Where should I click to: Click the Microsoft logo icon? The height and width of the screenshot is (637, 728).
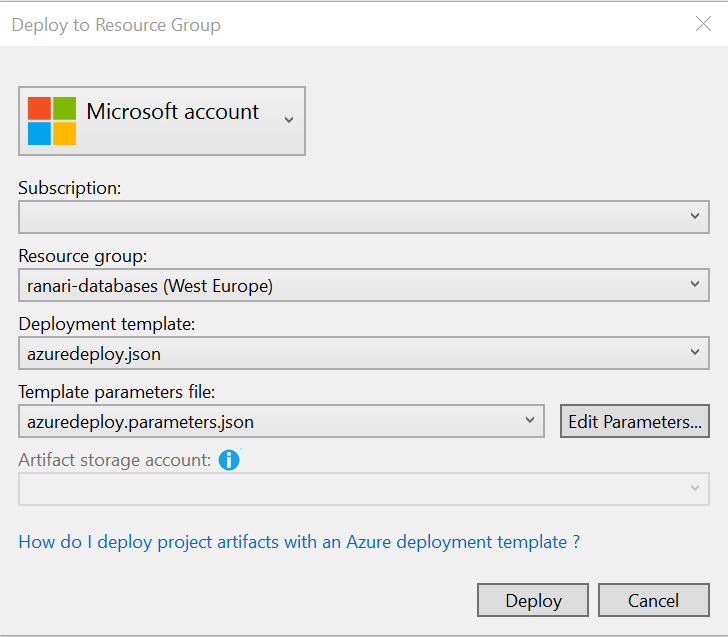click(x=52, y=121)
